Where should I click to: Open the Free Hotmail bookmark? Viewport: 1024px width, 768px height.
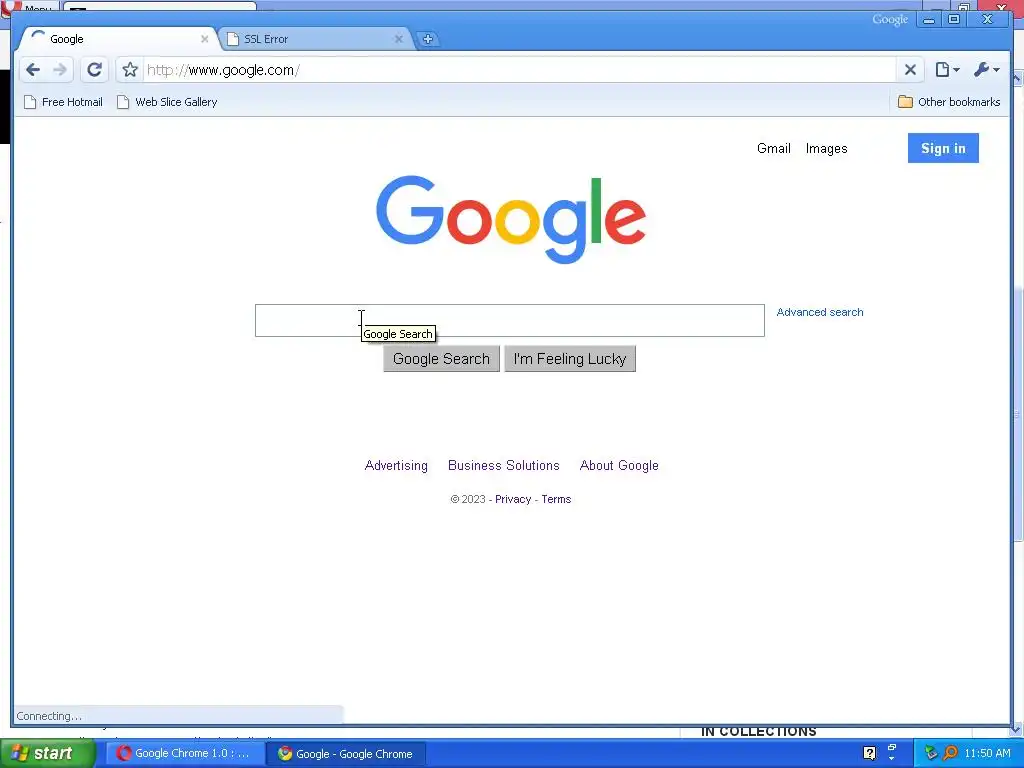63,102
